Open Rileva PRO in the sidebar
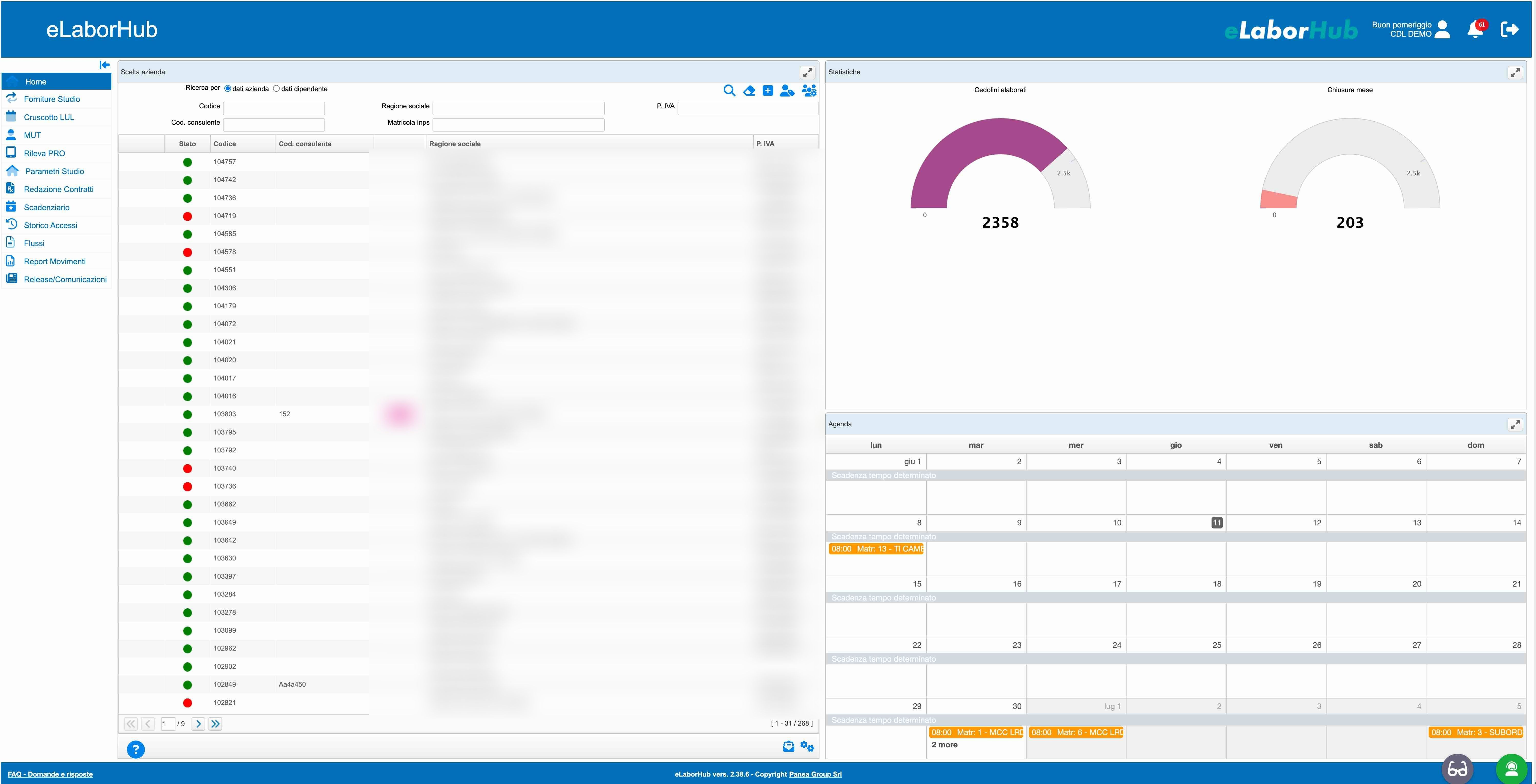 [x=57, y=153]
